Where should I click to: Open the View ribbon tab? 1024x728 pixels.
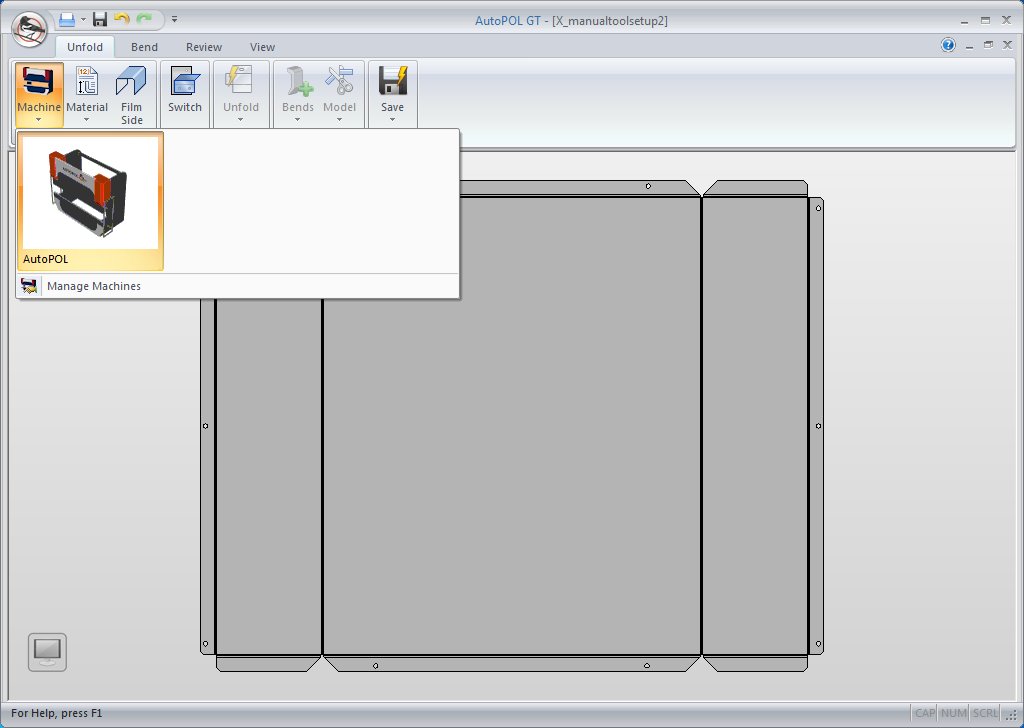pyautogui.click(x=262, y=47)
